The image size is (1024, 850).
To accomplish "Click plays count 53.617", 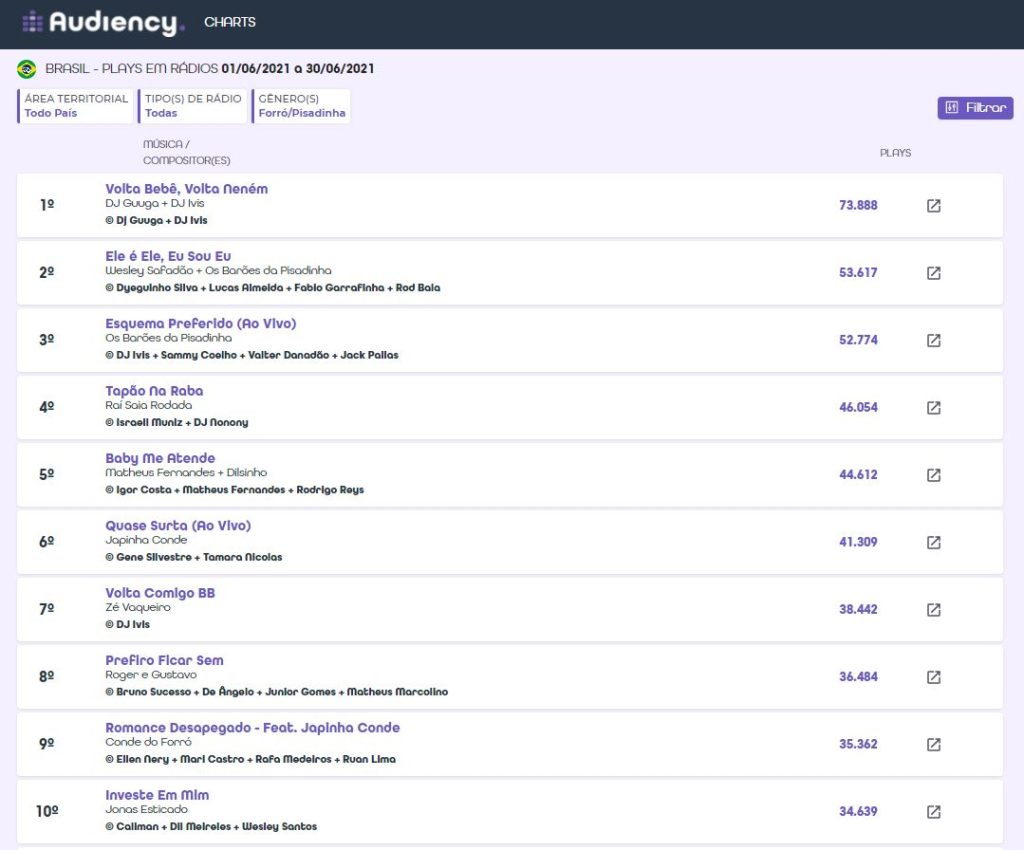I will pyautogui.click(x=858, y=272).
